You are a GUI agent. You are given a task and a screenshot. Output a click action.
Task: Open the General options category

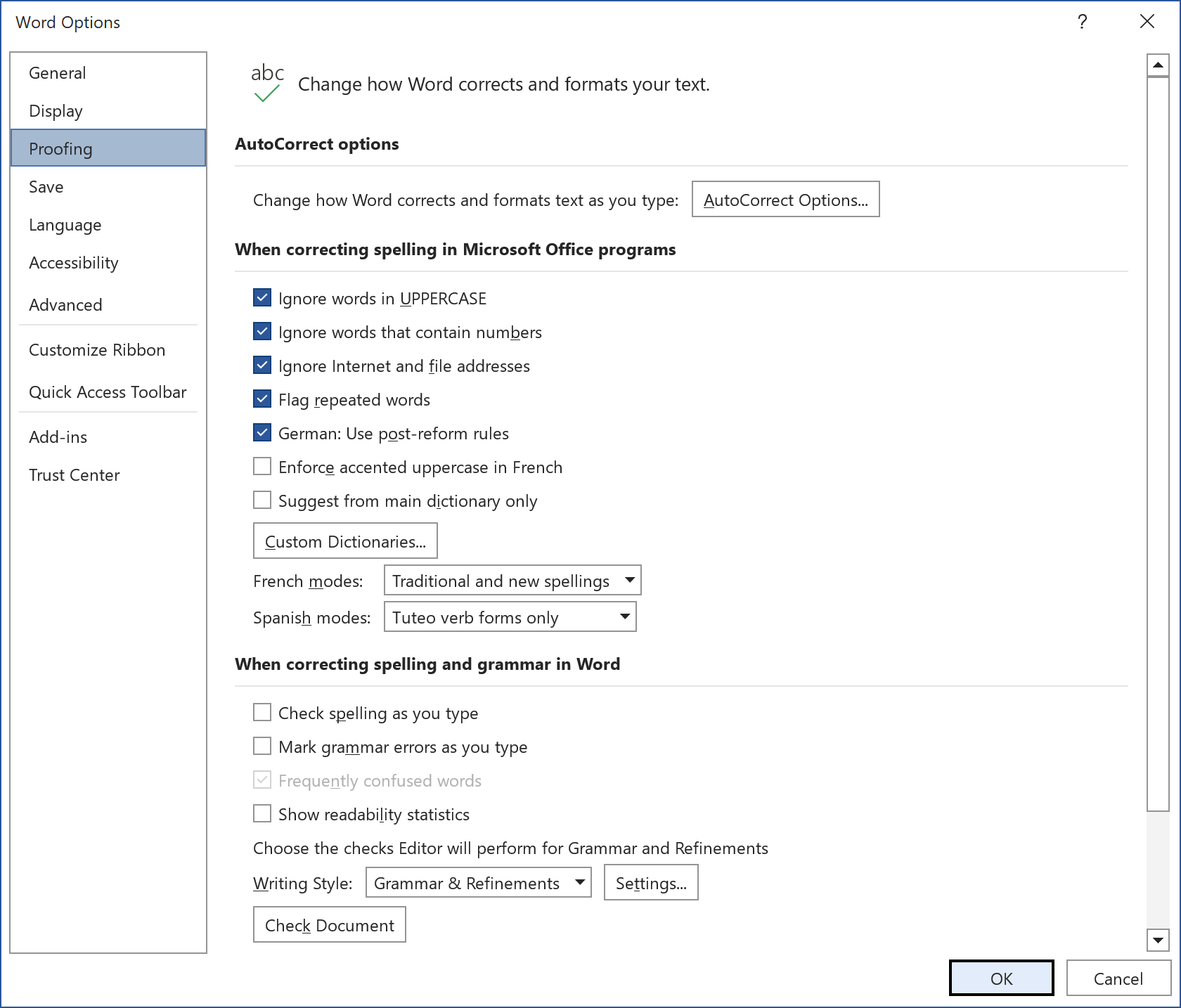(x=108, y=73)
